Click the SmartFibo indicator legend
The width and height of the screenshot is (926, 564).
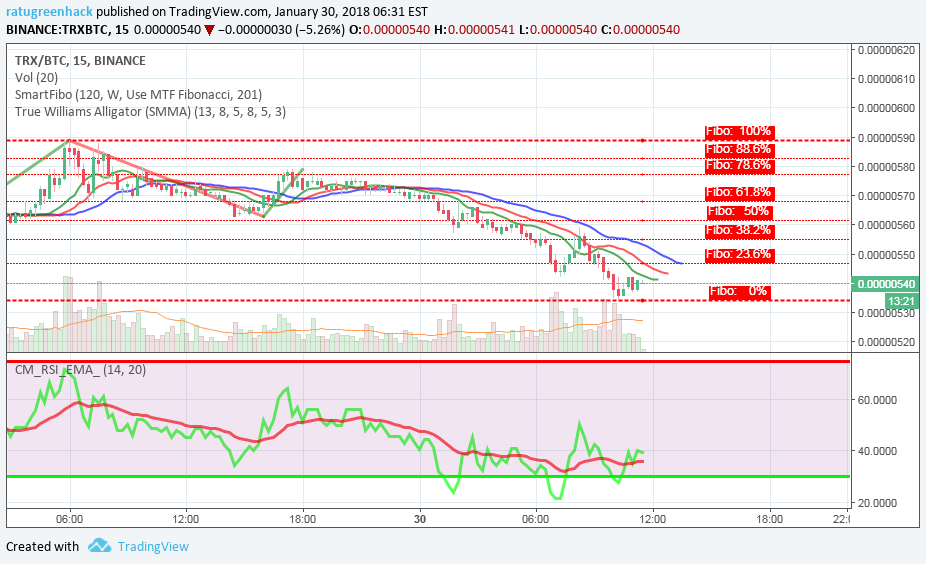[138, 94]
